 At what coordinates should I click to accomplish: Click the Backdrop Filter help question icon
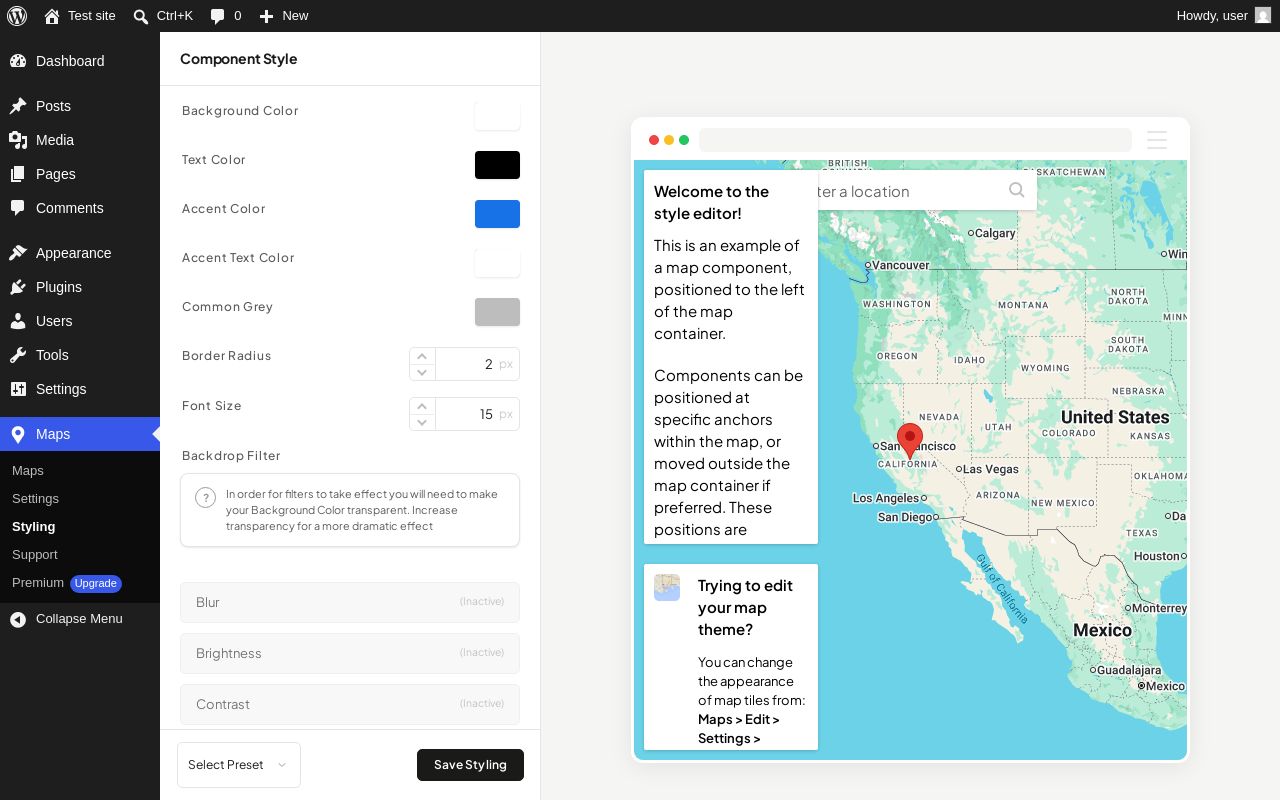pyautogui.click(x=206, y=498)
